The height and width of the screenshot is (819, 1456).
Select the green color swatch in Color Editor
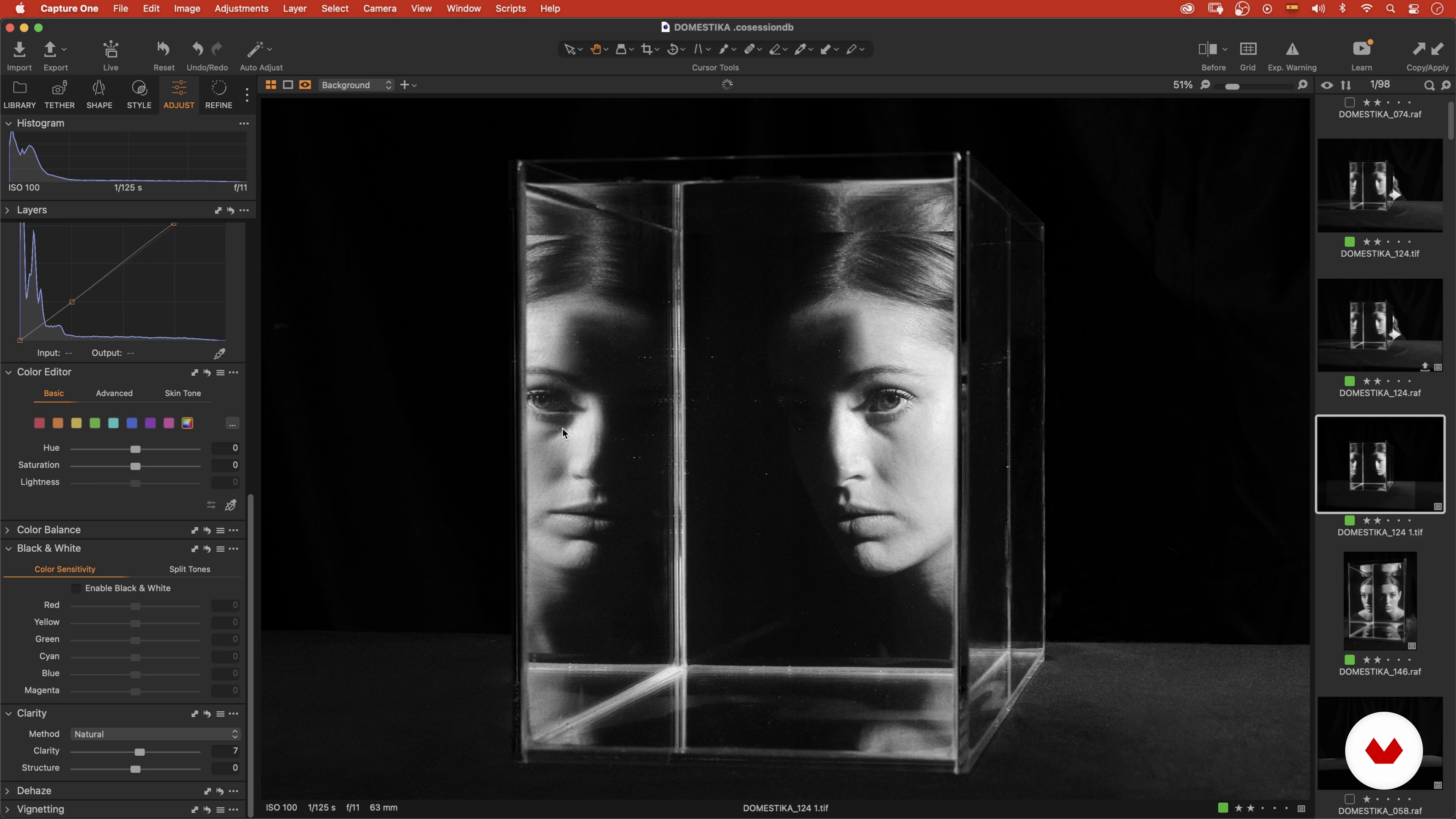pos(95,424)
